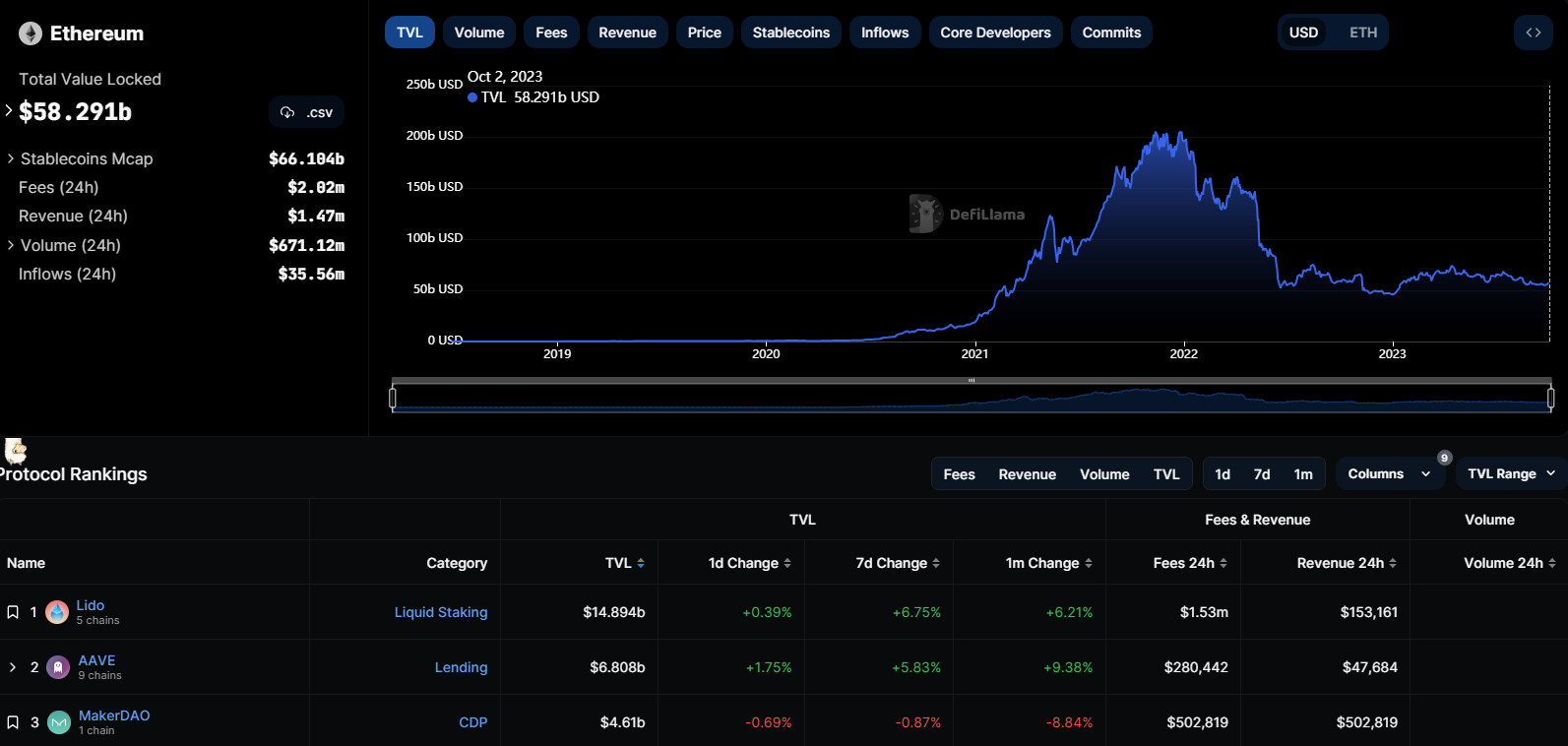
Task: Click the AAVE protocol logo
Action: pos(58,667)
